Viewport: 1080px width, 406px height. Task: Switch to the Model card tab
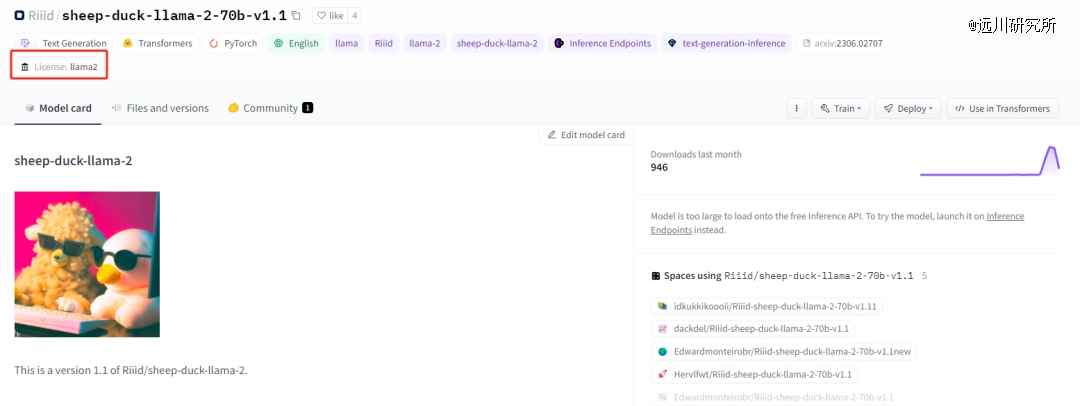tap(58, 108)
